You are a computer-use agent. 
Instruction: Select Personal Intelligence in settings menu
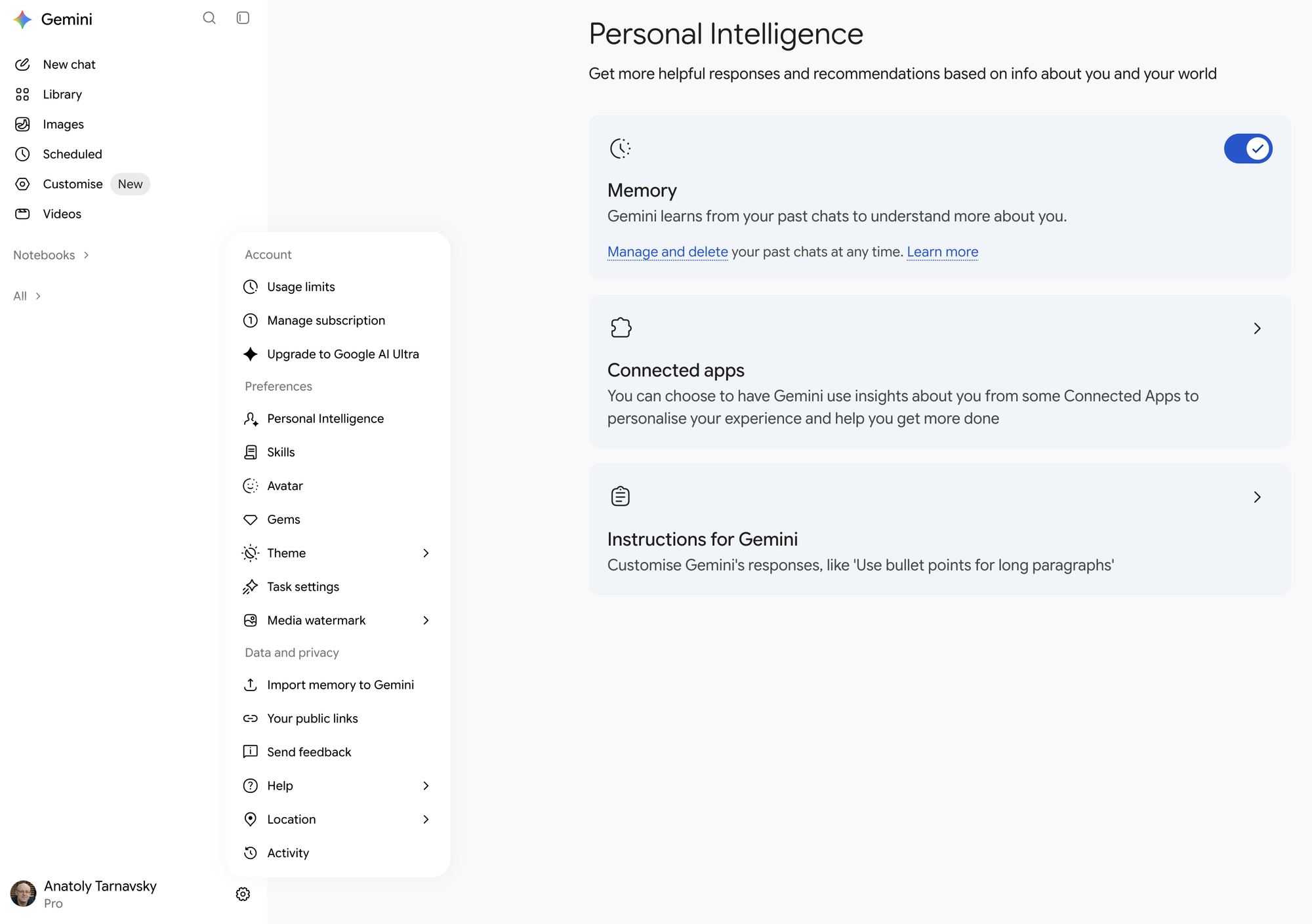[x=338, y=418]
